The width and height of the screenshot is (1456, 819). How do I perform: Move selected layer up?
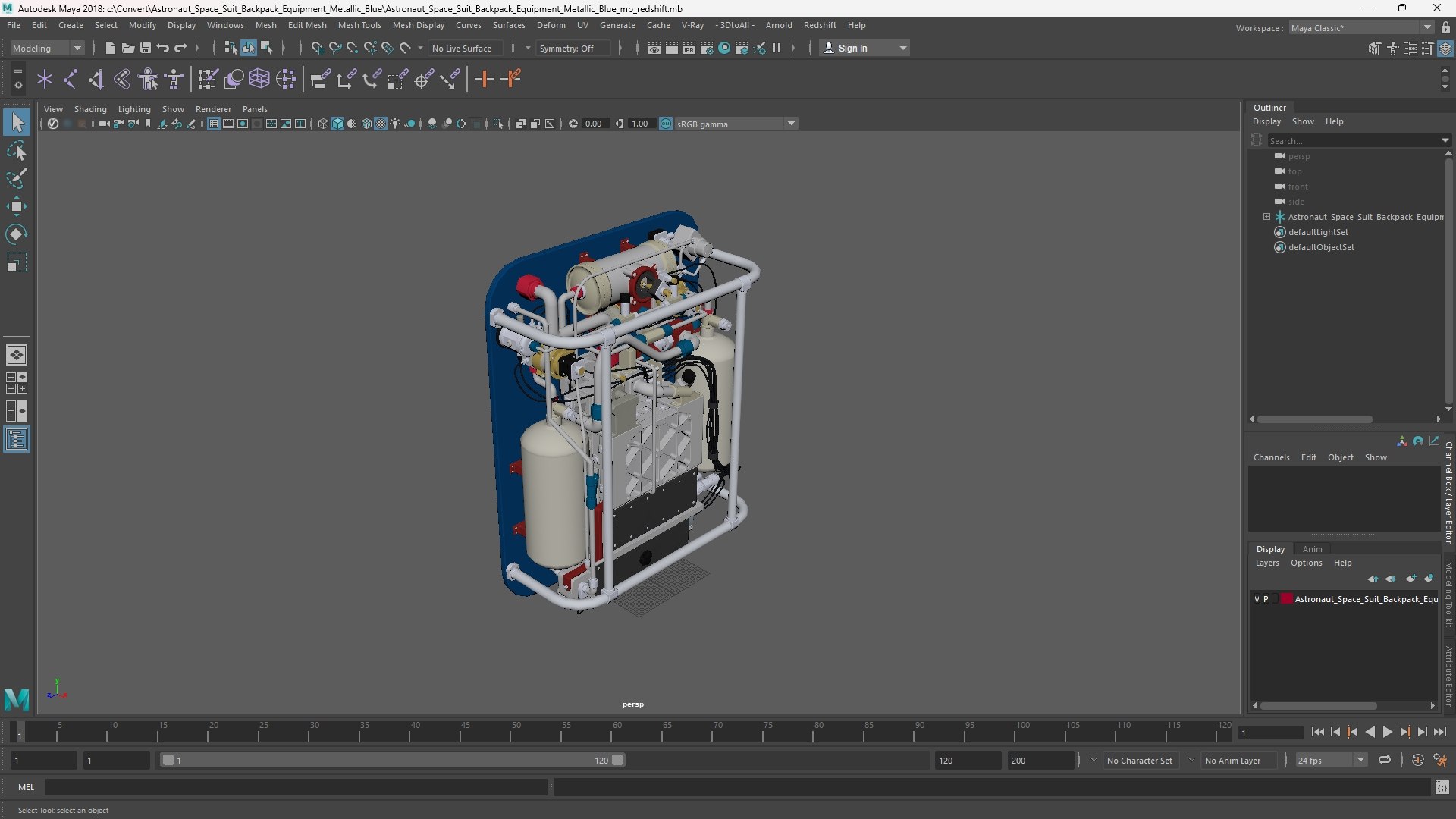coord(1373,579)
